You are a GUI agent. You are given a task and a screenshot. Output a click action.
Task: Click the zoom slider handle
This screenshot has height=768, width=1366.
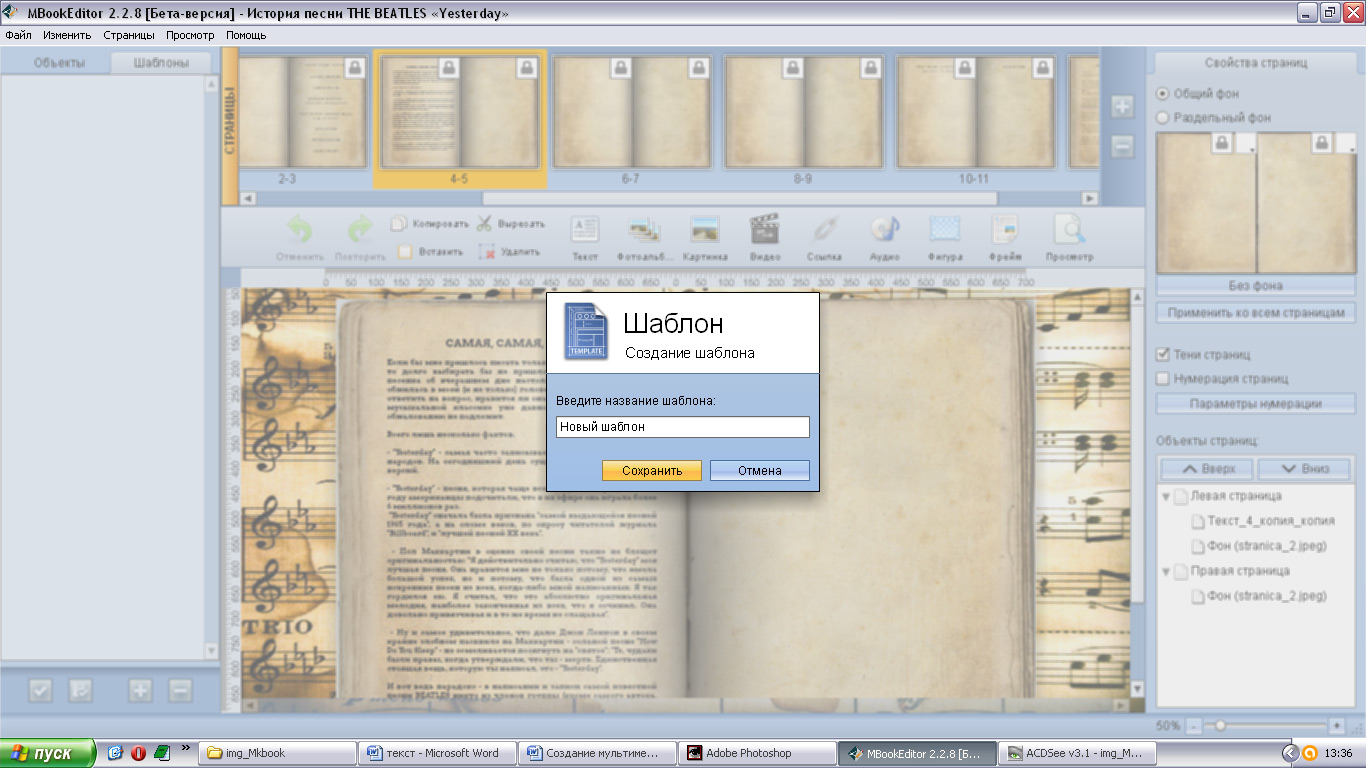pyautogui.click(x=1220, y=725)
